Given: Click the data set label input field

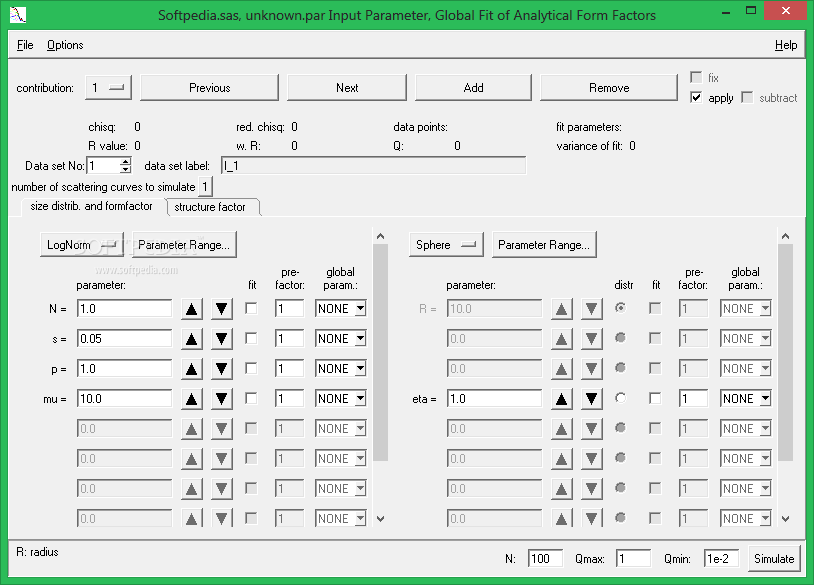Looking at the screenshot, I should [x=374, y=166].
